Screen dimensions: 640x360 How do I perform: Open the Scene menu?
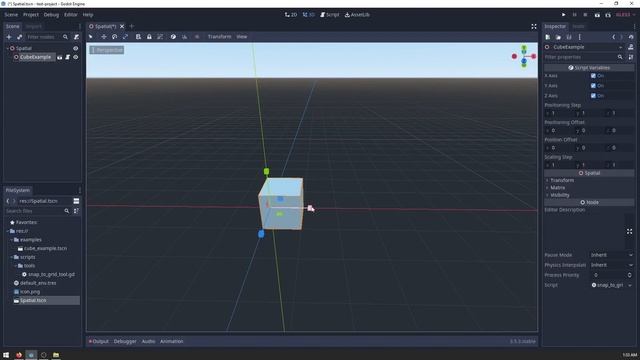(x=11, y=15)
